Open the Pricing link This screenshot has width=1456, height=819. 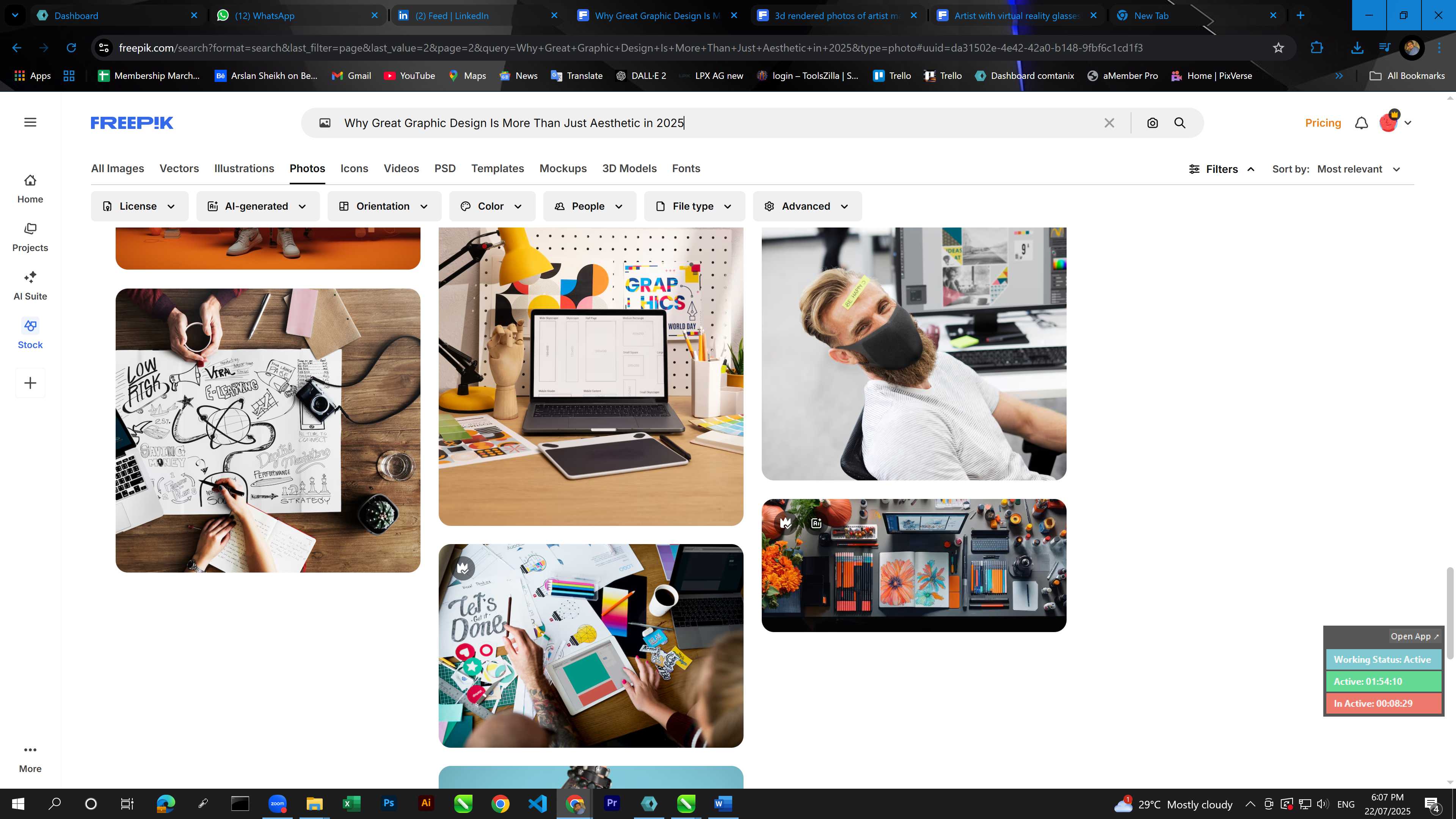tap(1323, 122)
